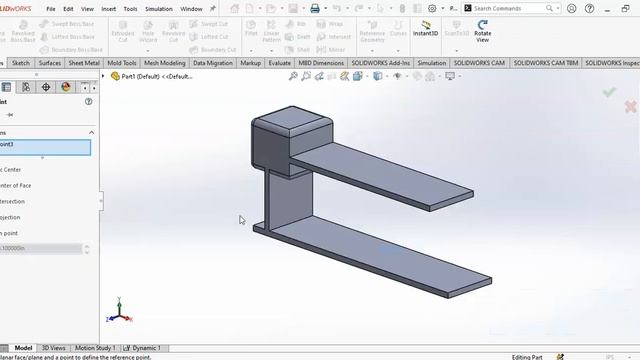
Task: Expand the Part1 flyout feature tree arrow
Action: (x=103, y=76)
